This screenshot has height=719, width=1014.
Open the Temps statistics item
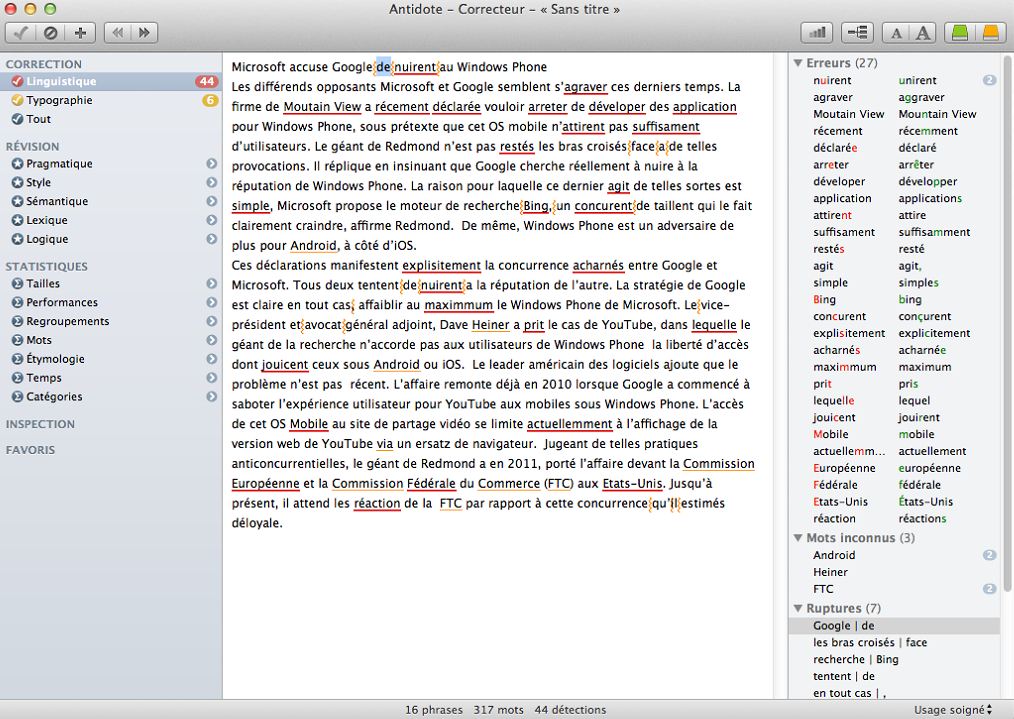pyautogui.click(x=111, y=378)
